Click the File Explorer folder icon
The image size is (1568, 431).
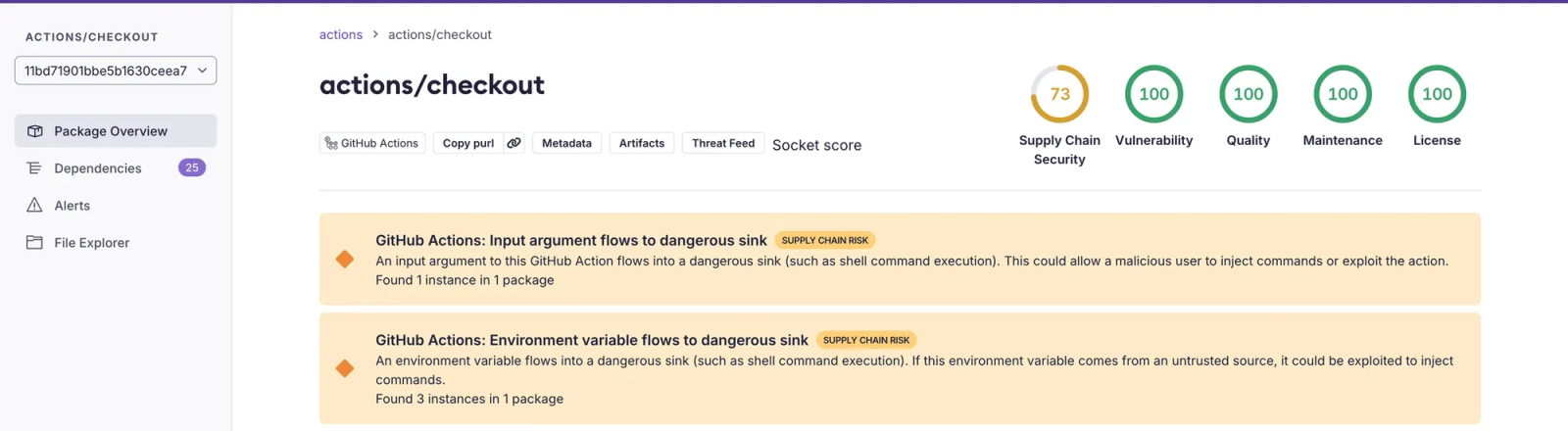tap(34, 243)
